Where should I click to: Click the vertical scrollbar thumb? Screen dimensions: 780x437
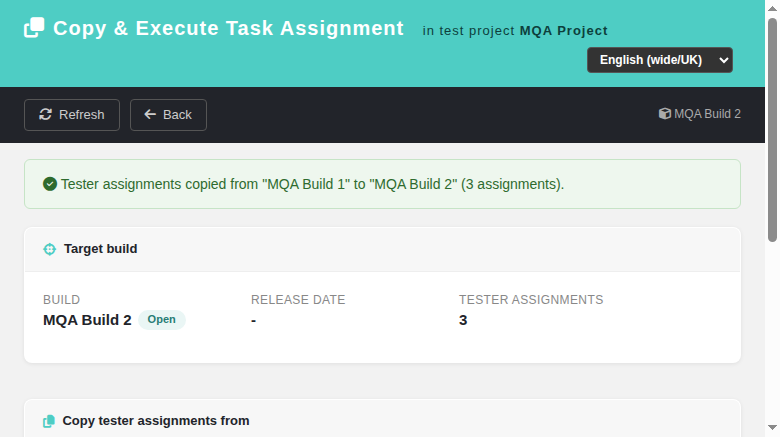pyautogui.click(x=772, y=130)
